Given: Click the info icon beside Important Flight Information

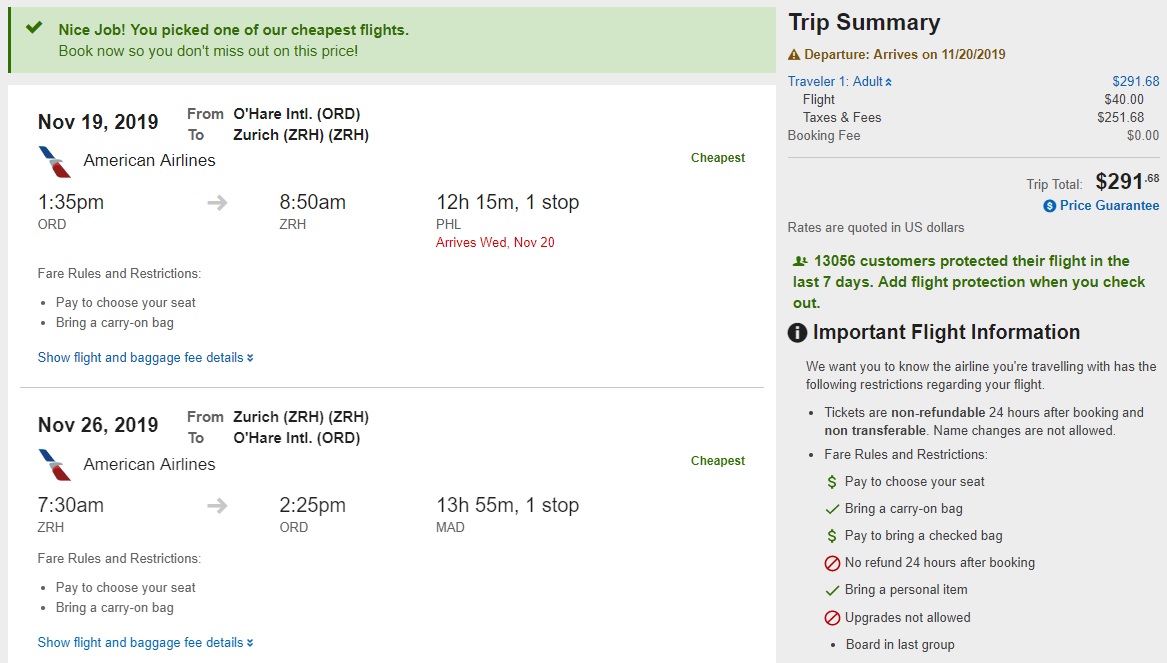Looking at the screenshot, I should click(797, 333).
